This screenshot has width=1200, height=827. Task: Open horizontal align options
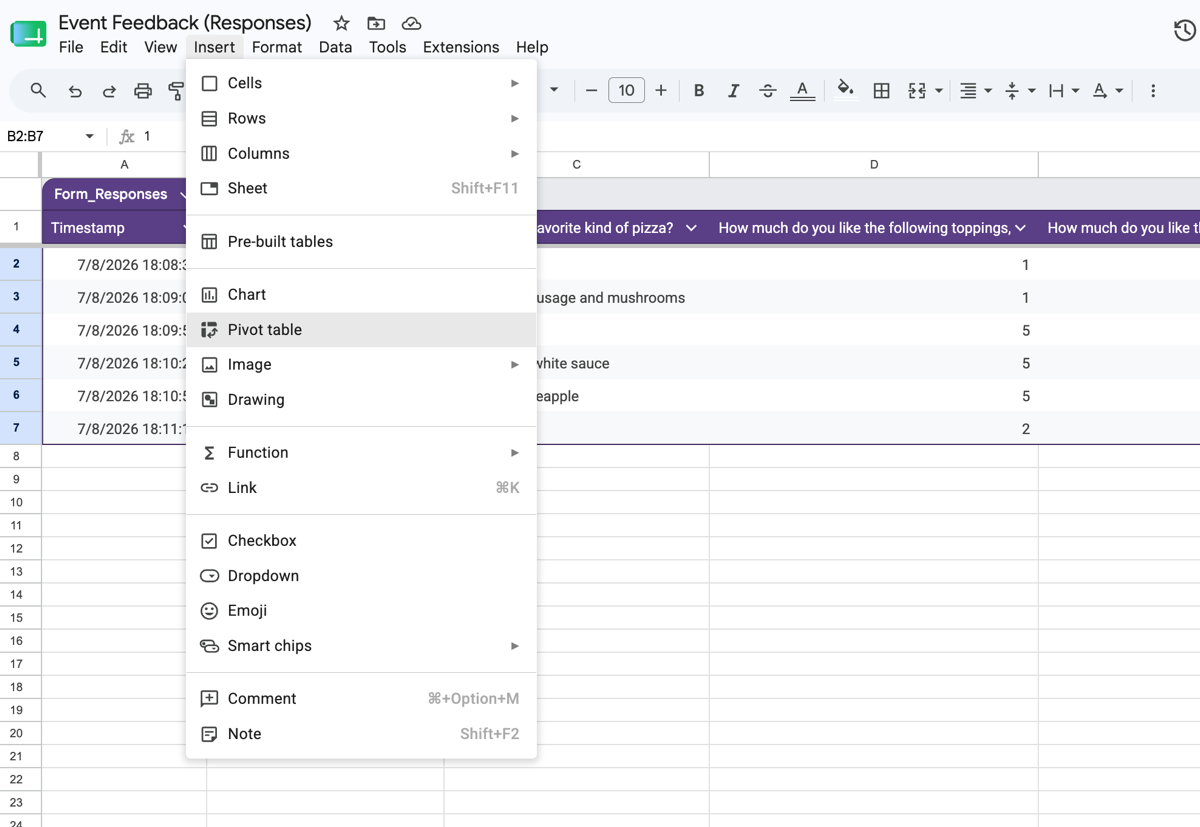(x=975, y=91)
